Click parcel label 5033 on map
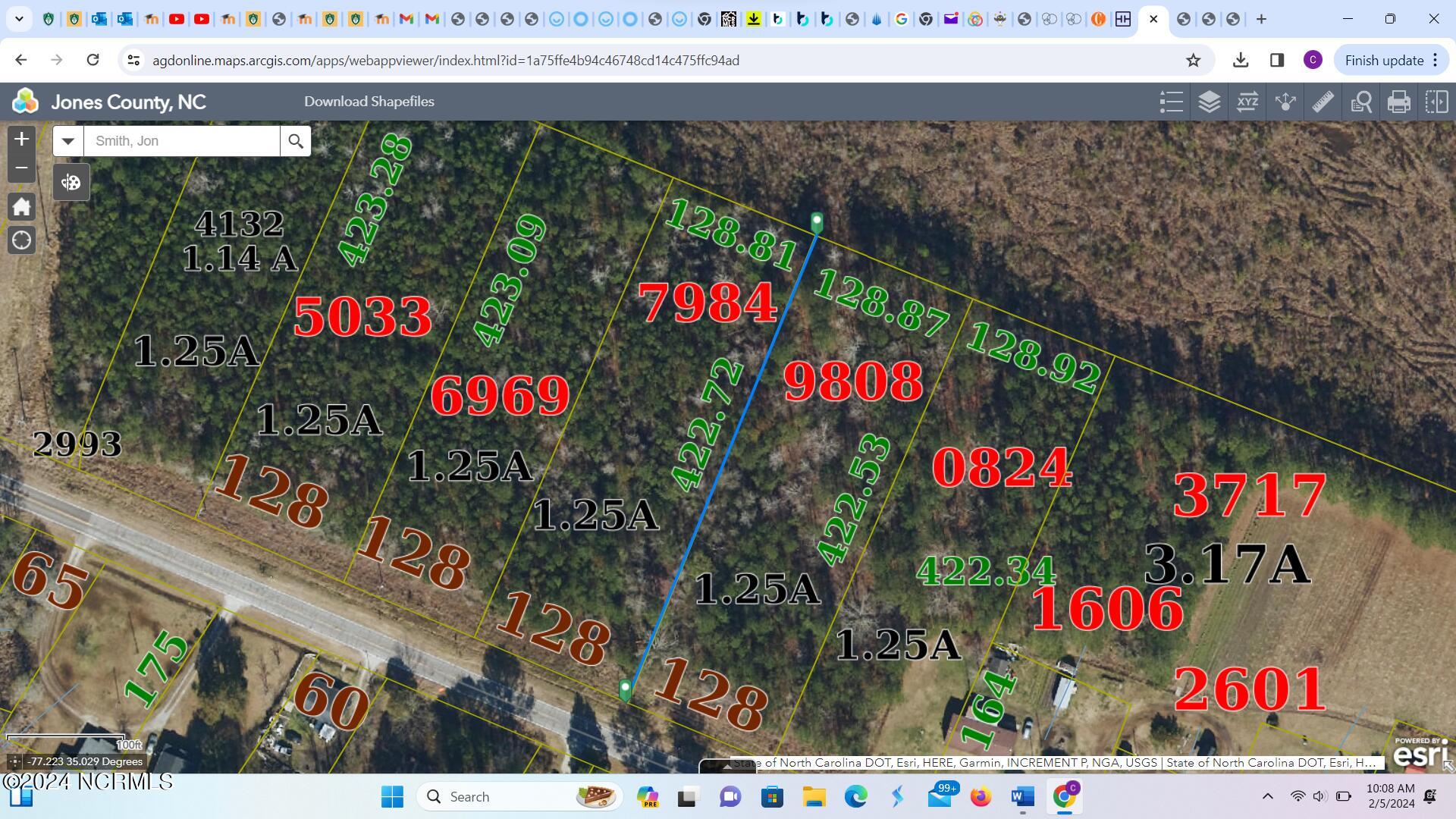 point(362,316)
